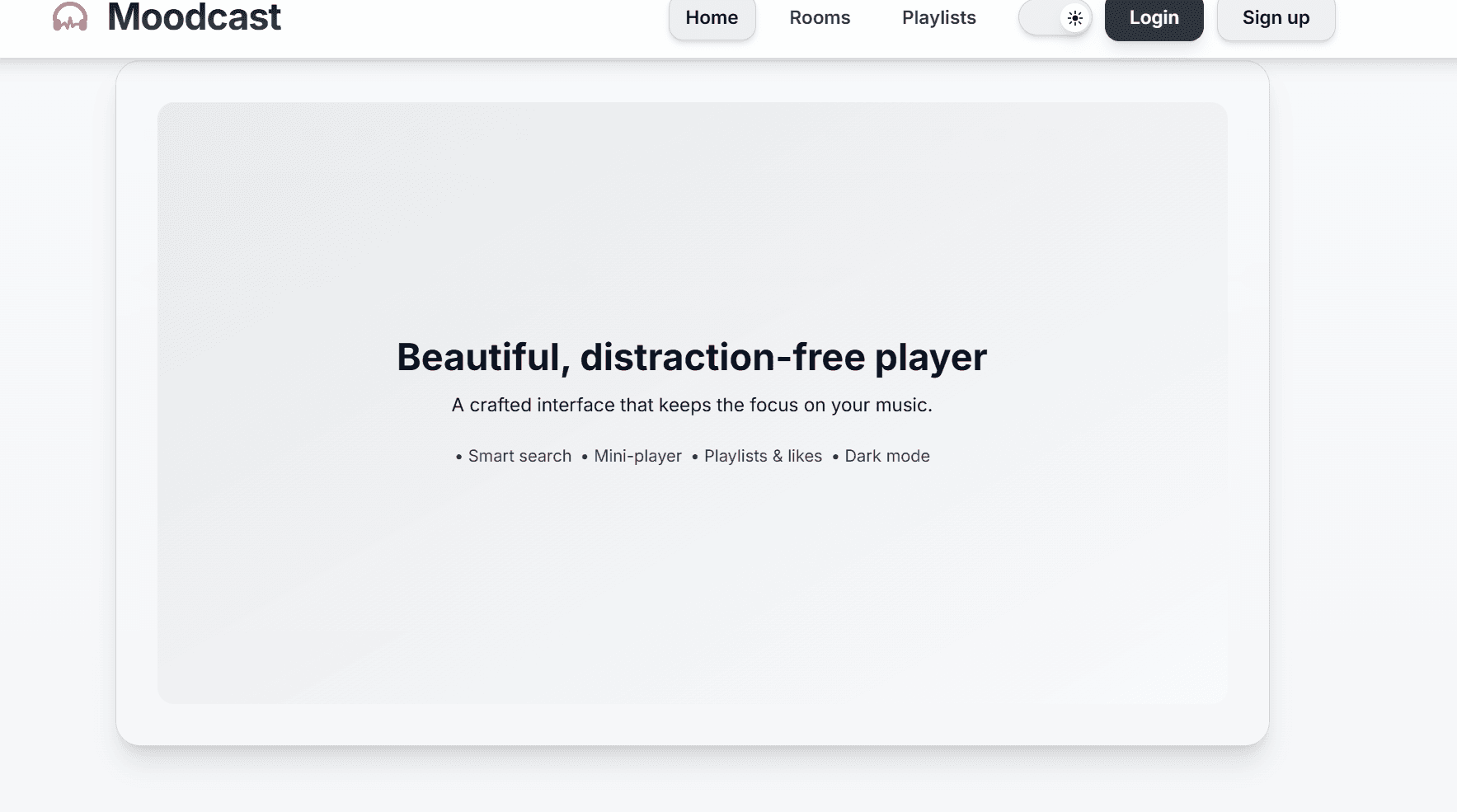Click the highlighted Home navigation pill
Screen dimensions: 1457x812
[x=712, y=17]
